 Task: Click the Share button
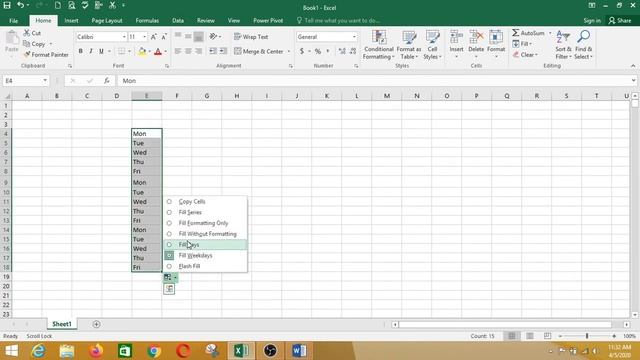(x=620, y=20)
